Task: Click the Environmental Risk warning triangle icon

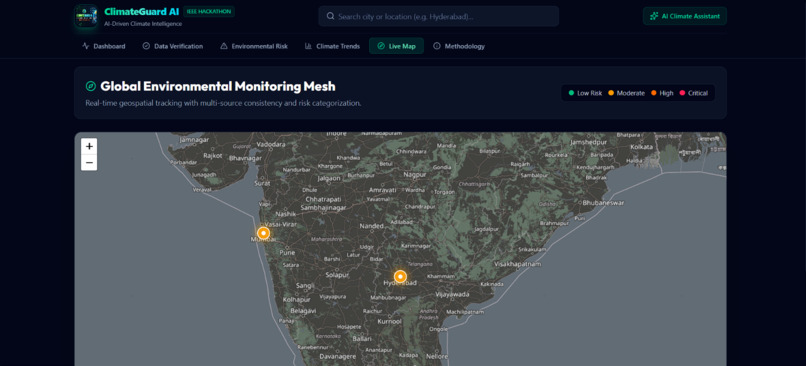Action: pyautogui.click(x=224, y=46)
